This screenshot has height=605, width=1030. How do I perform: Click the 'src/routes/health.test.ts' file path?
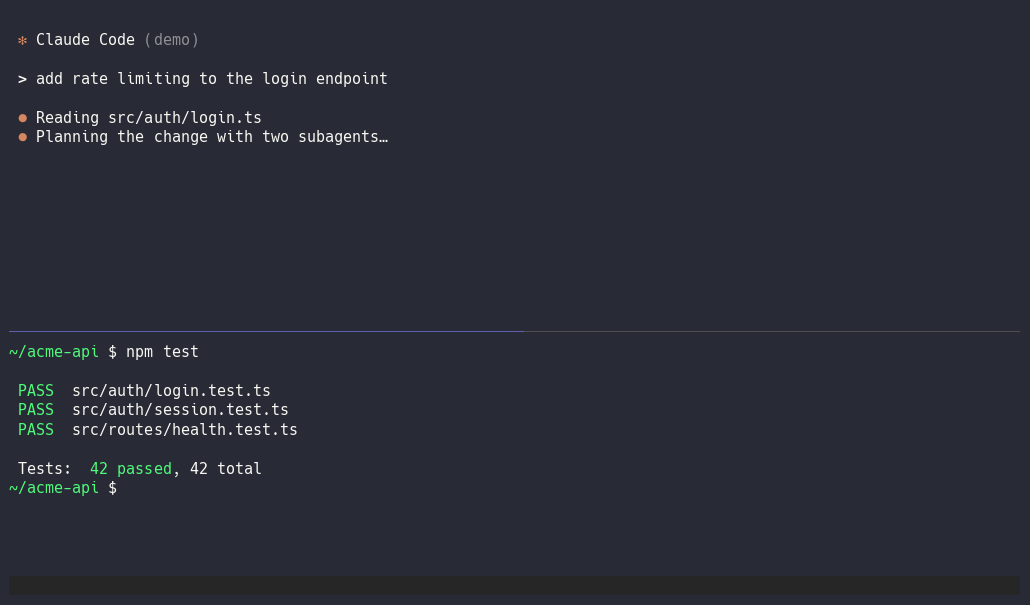(x=185, y=430)
